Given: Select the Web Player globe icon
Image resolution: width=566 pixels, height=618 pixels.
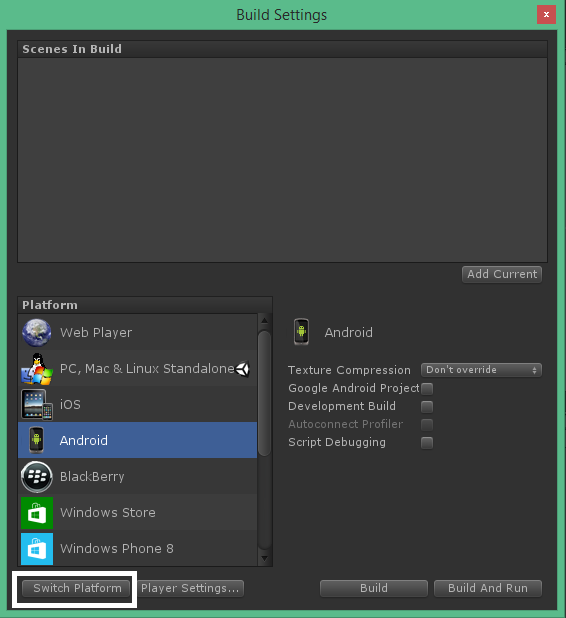Looking at the screenshot, I should pos(37,332).
